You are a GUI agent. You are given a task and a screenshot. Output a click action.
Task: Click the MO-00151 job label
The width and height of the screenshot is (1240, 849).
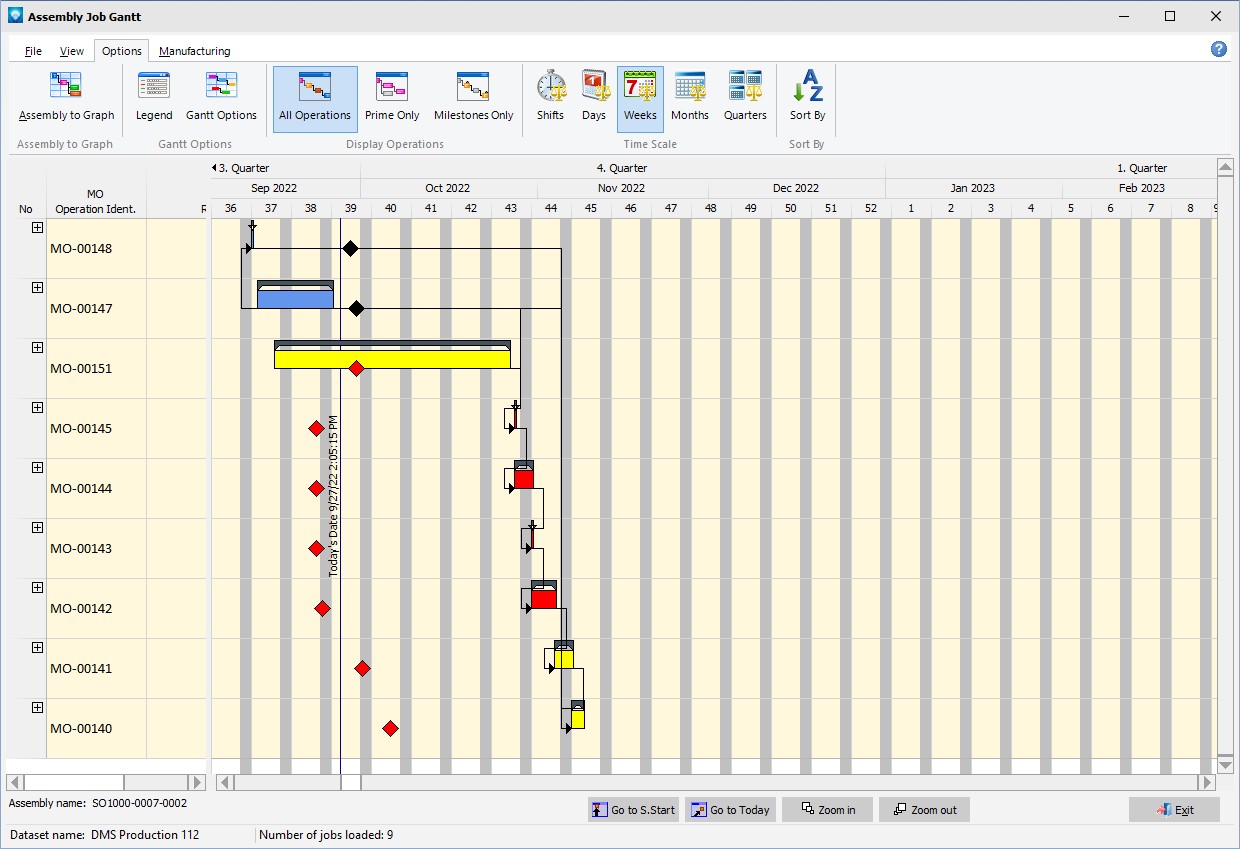(81, 368)
